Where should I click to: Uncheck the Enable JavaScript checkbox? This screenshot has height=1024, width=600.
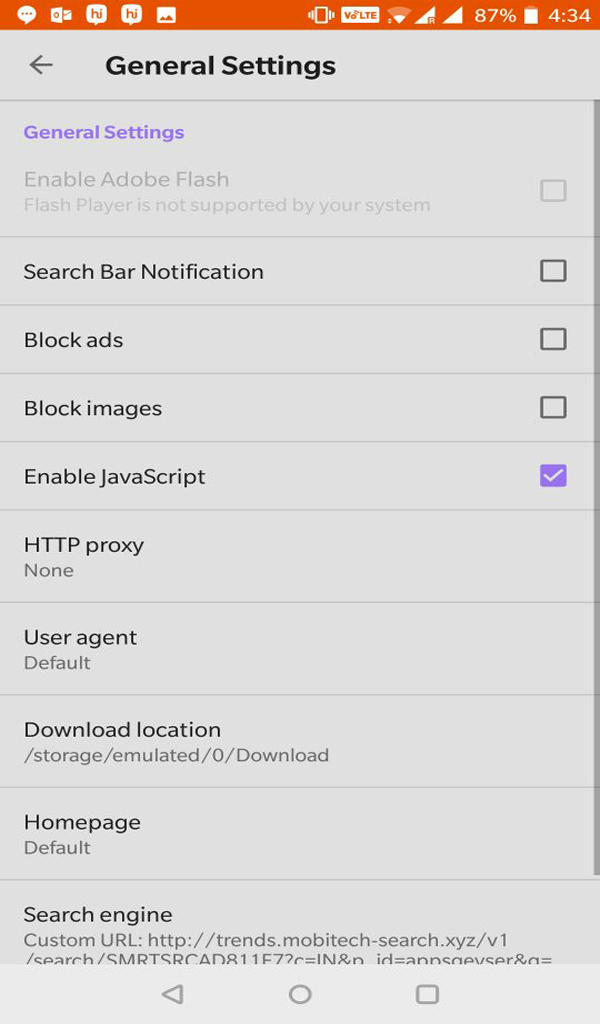[x=553, y=476]
